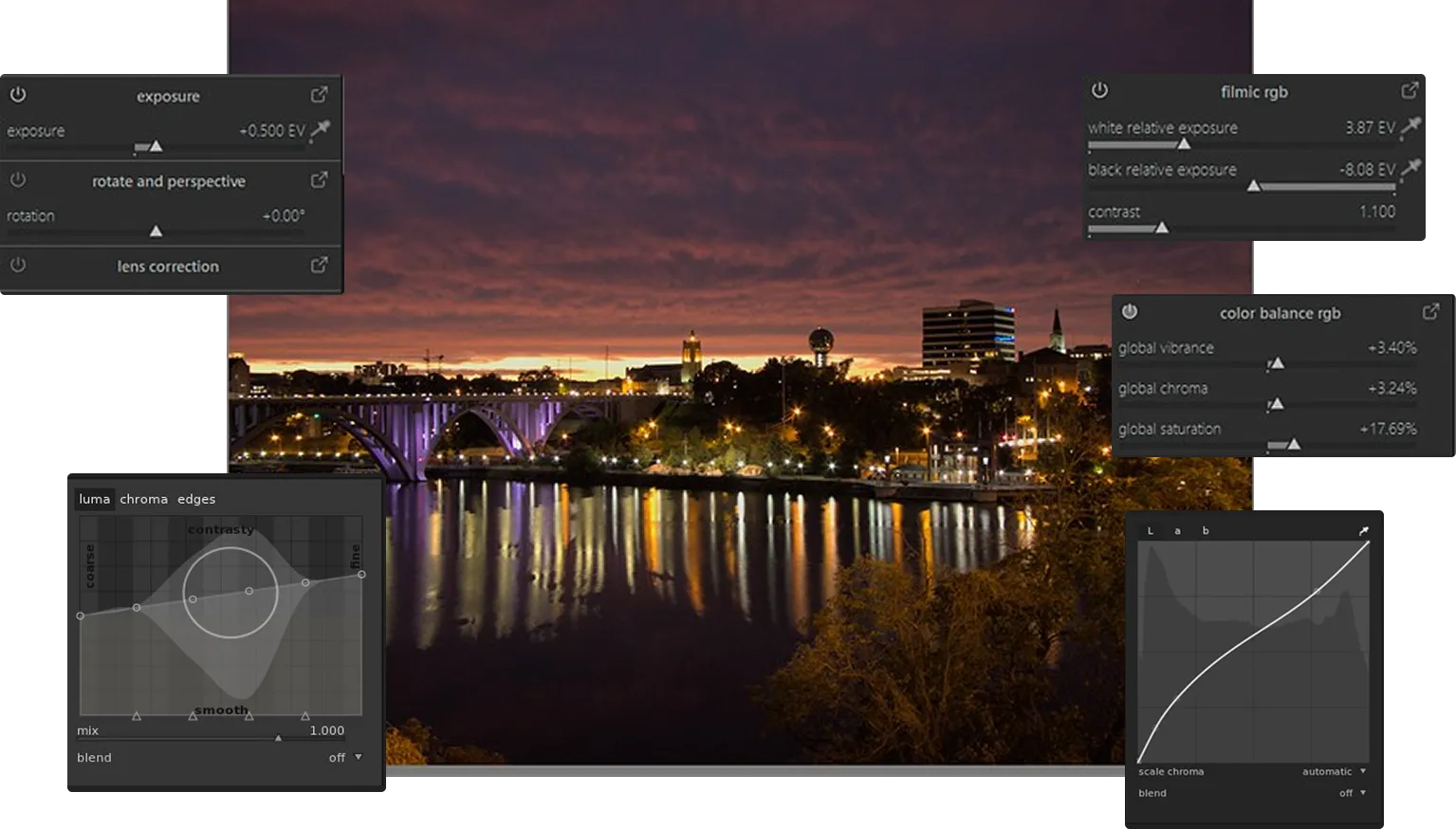Image resolution: width=1456 pixels, height=829 pixels.
Task: Collapse the color balance rgb module title
Action: (x=1280, y=313)
